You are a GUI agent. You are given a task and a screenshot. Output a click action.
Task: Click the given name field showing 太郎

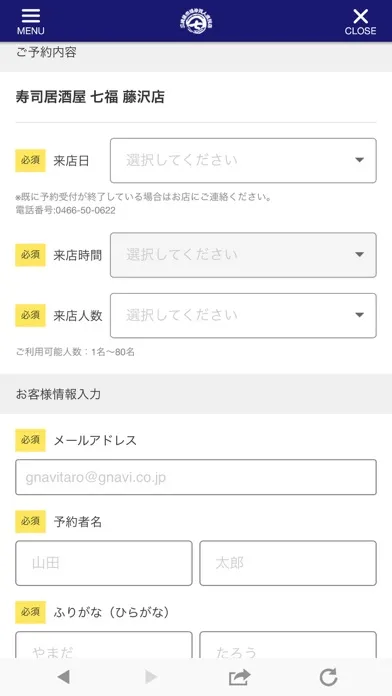click(288, 563)
